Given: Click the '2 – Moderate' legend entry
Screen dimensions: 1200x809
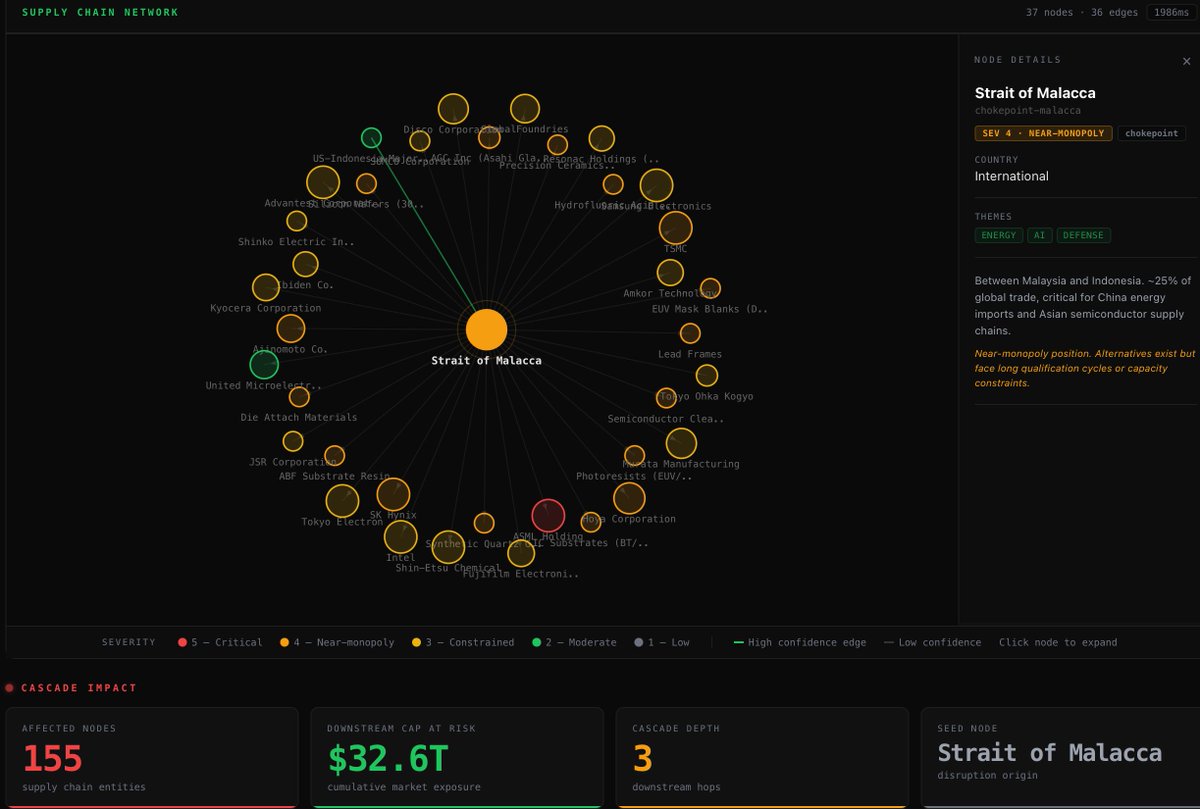Looking at the screenshot, I should pyautogui.click(x=574, y=642).
